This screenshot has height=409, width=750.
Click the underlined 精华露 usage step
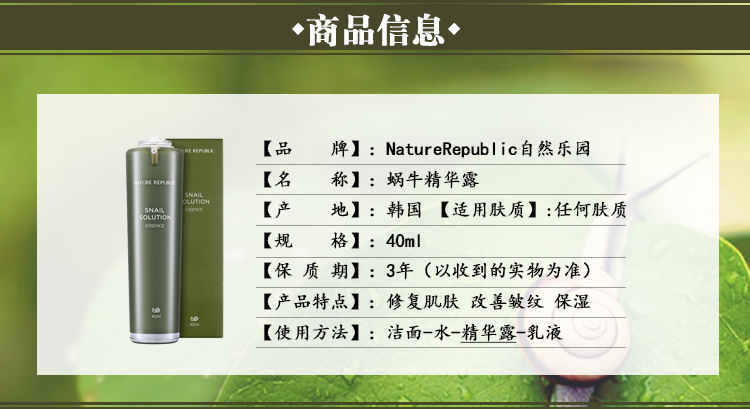click(488, 332)
